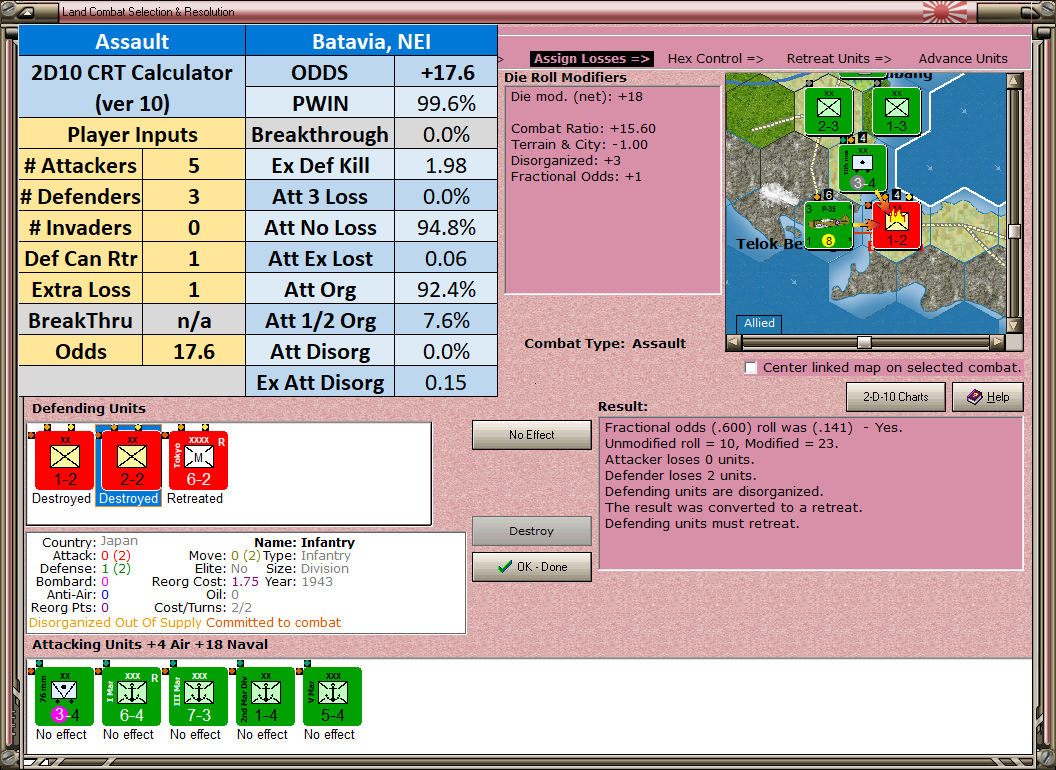Enable center linked map on selected combat
The width and height of the screenshot is (1056, 770).
click(x=751, y=368)
